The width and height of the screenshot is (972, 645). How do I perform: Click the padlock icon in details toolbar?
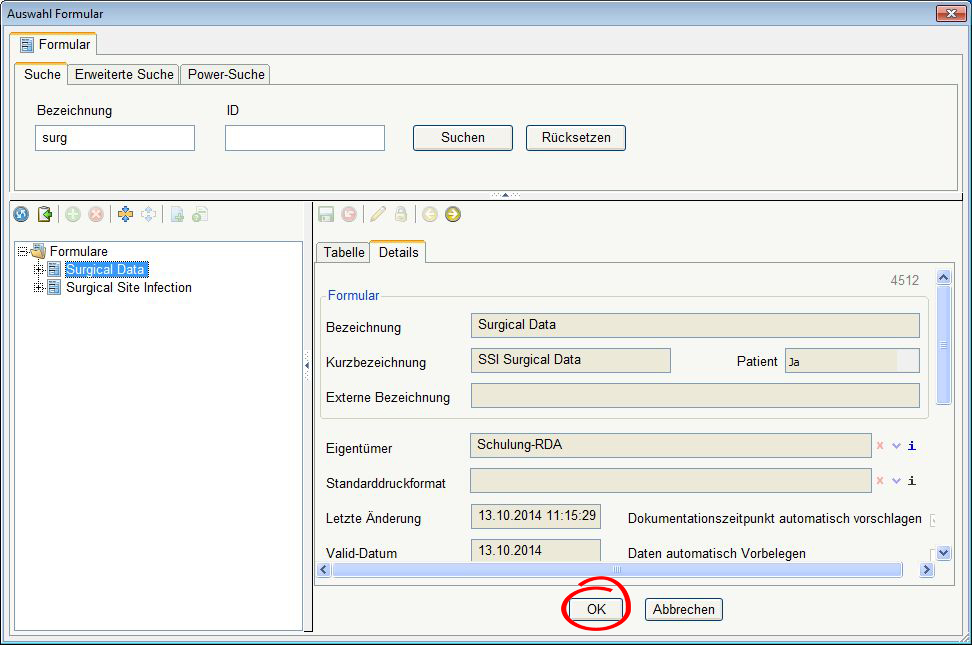pyautogui.click(x=401, y=214)
